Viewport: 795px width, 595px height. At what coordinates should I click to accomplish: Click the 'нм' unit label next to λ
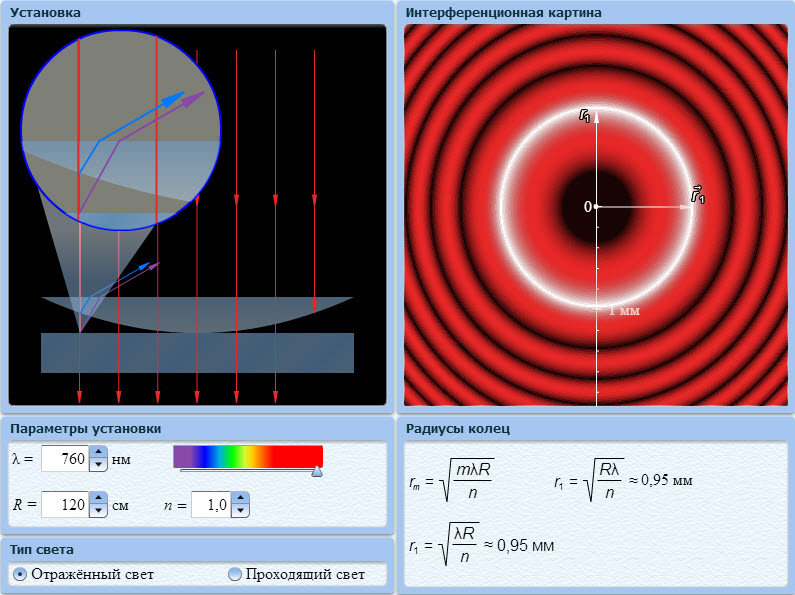tap(121, 460)
